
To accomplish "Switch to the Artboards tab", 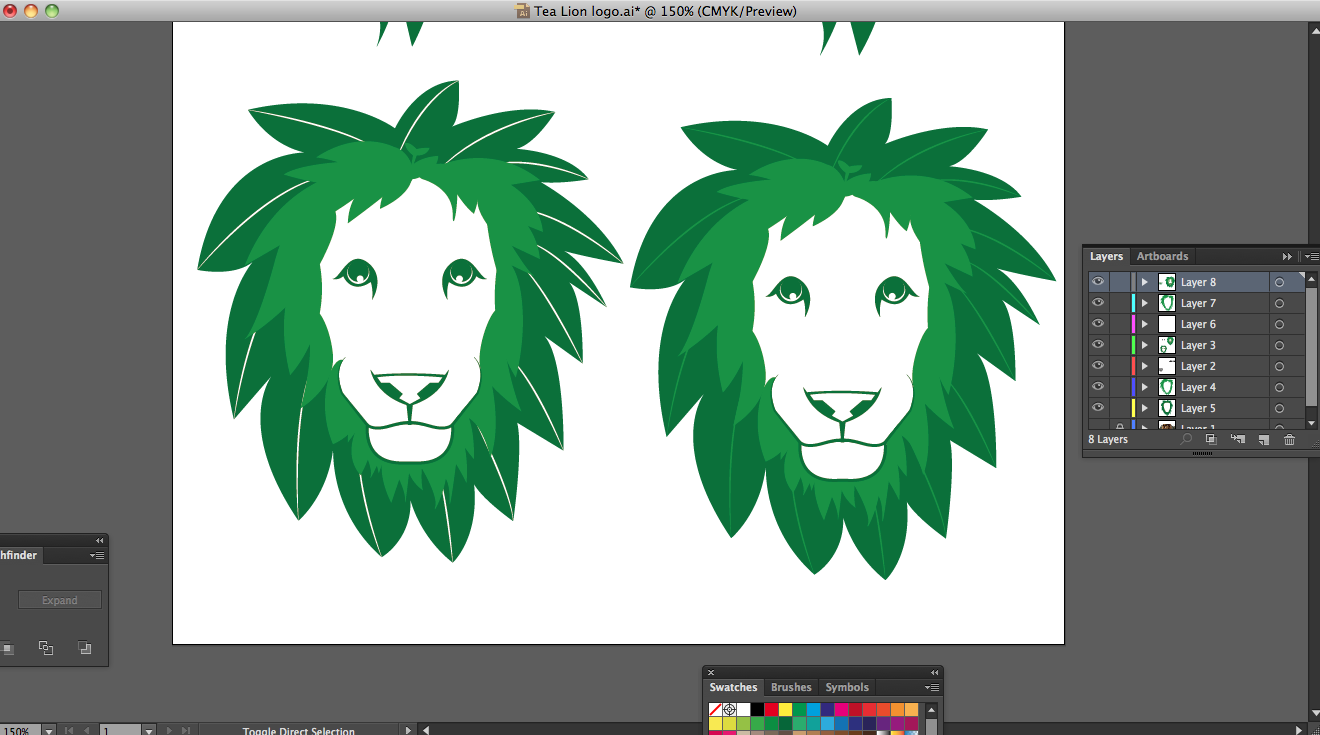I will coord(1162,256).
